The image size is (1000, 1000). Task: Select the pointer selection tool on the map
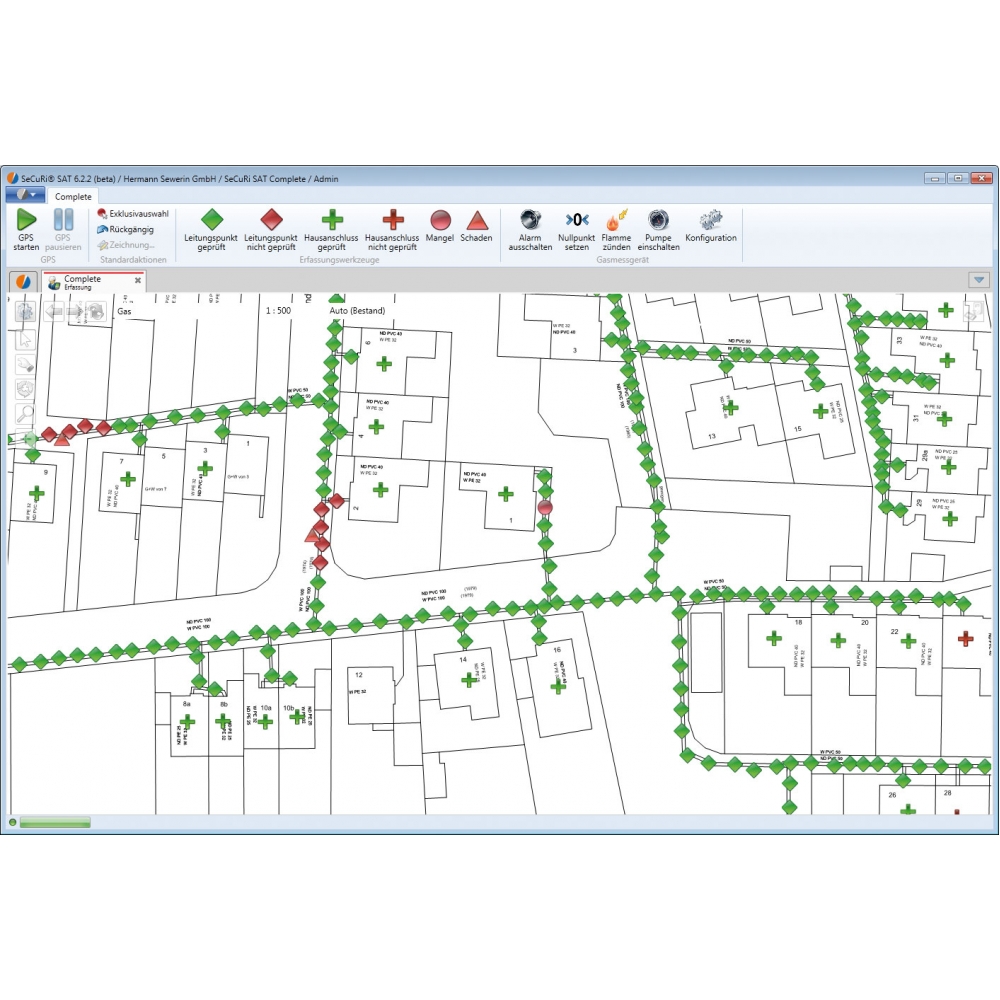tap(25, 339)
